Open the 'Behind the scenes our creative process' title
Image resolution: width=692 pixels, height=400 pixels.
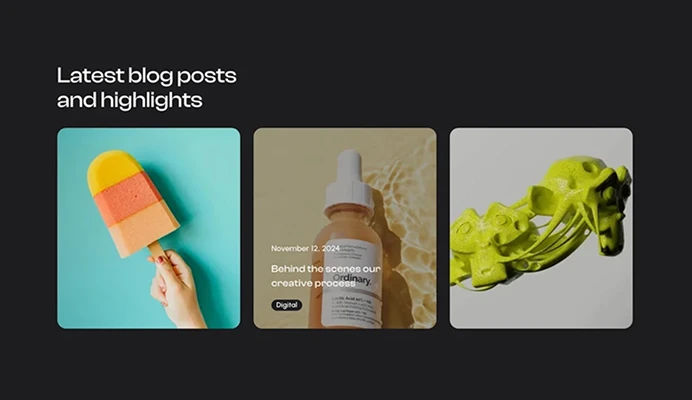326,276
